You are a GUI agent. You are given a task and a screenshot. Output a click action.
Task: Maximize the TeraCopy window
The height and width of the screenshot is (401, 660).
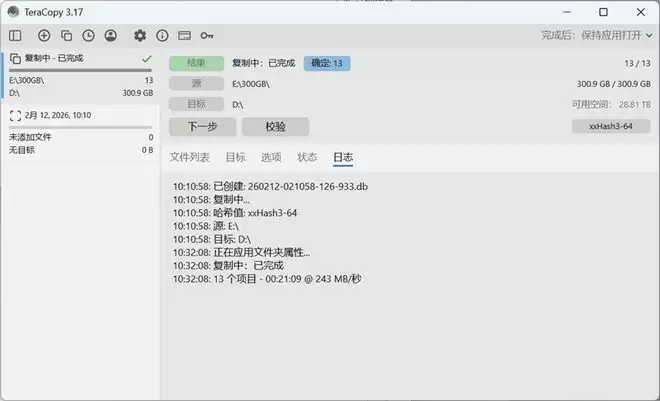coord(603,12)
